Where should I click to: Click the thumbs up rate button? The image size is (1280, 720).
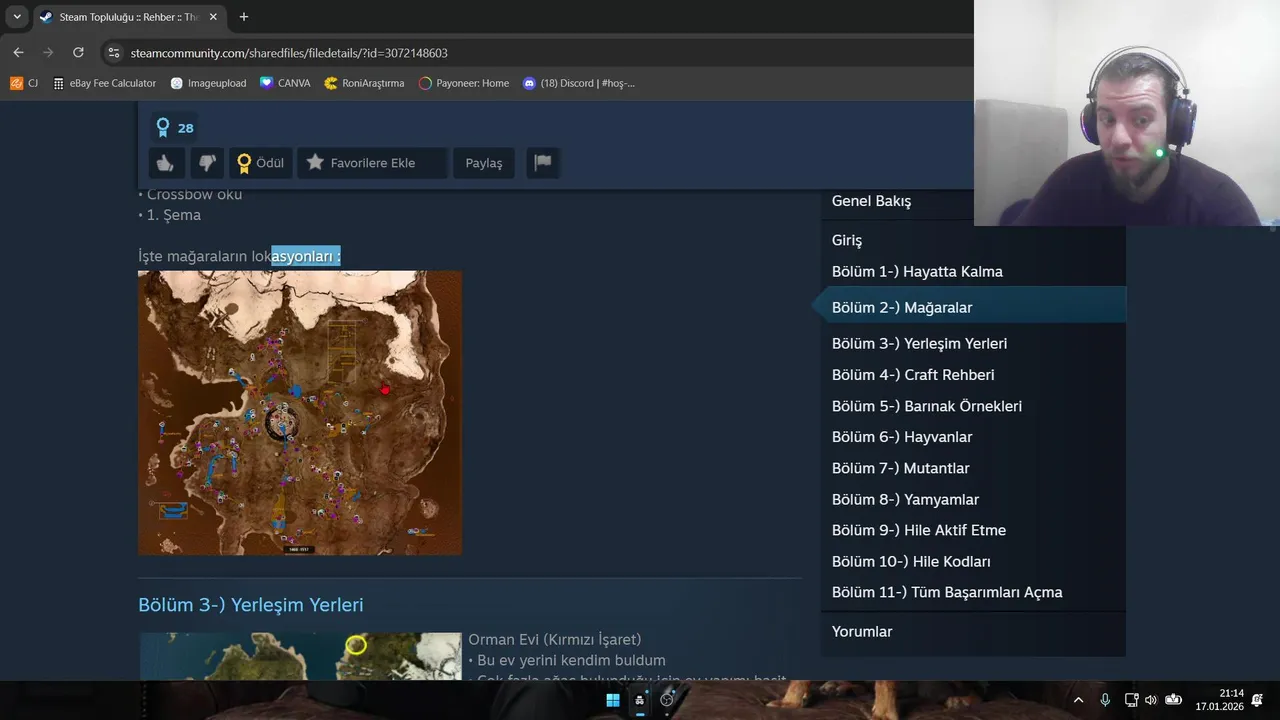coord(166,163)
